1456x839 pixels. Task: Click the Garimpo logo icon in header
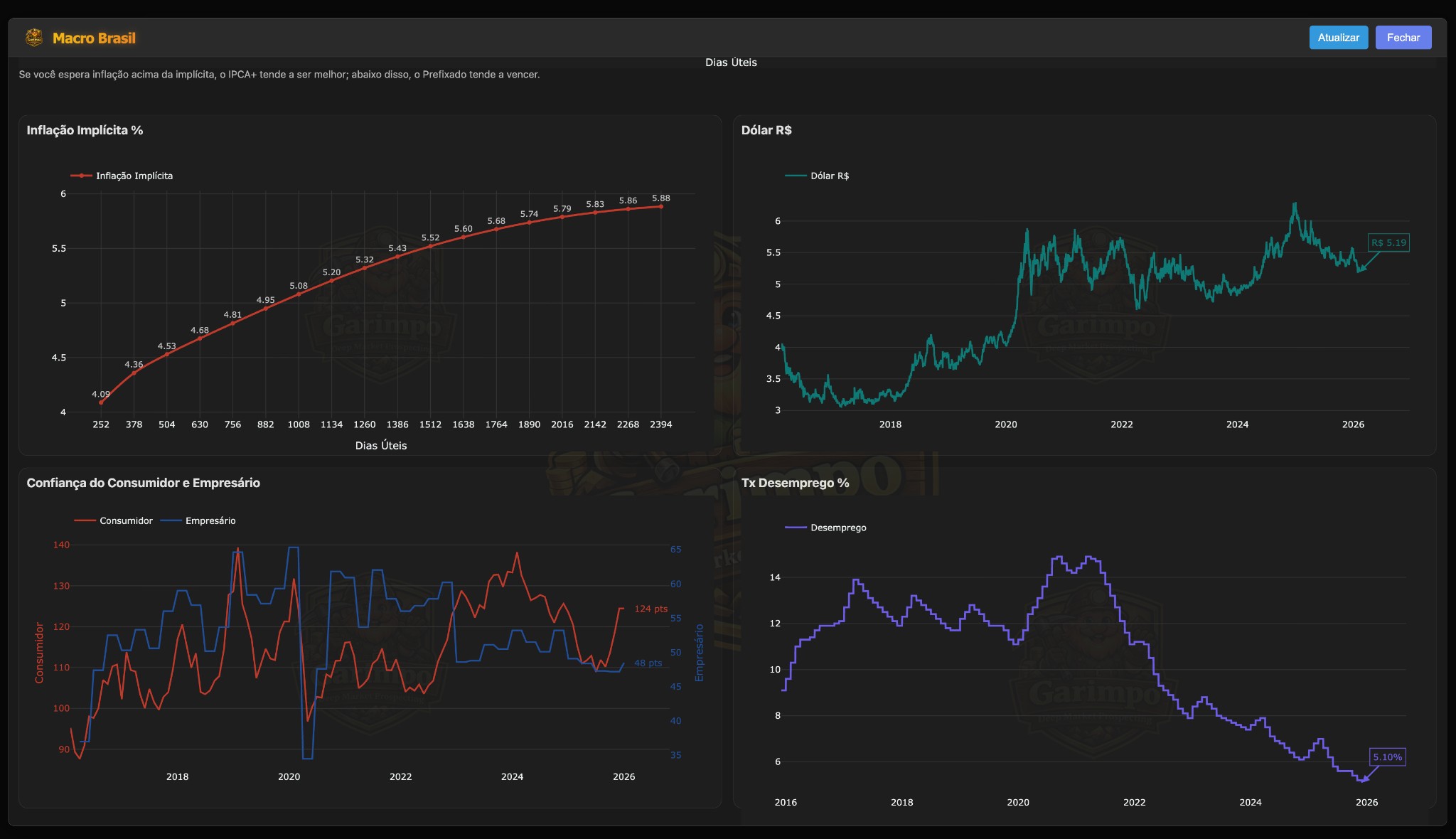click(x=33, y=38)
